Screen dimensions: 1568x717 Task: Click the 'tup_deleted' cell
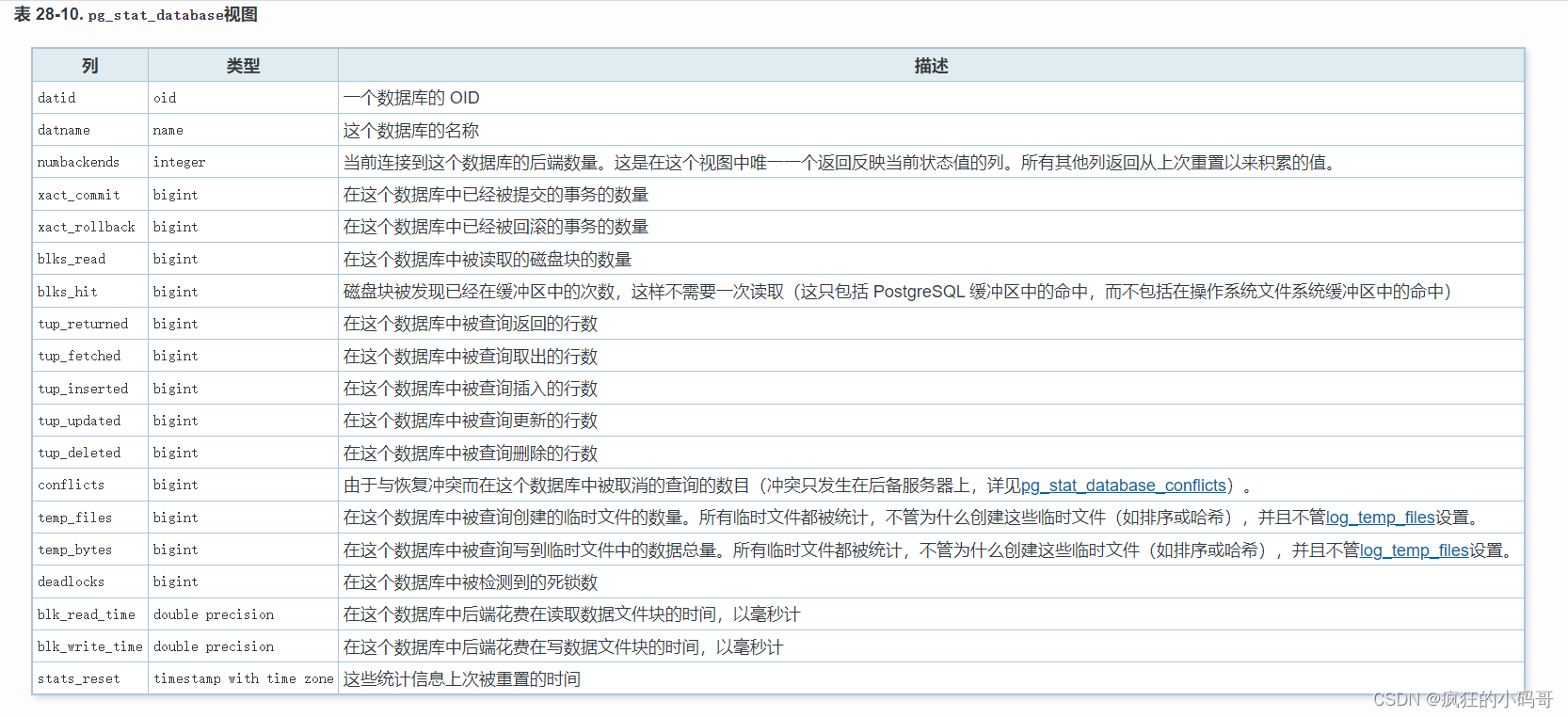(90, 453)
